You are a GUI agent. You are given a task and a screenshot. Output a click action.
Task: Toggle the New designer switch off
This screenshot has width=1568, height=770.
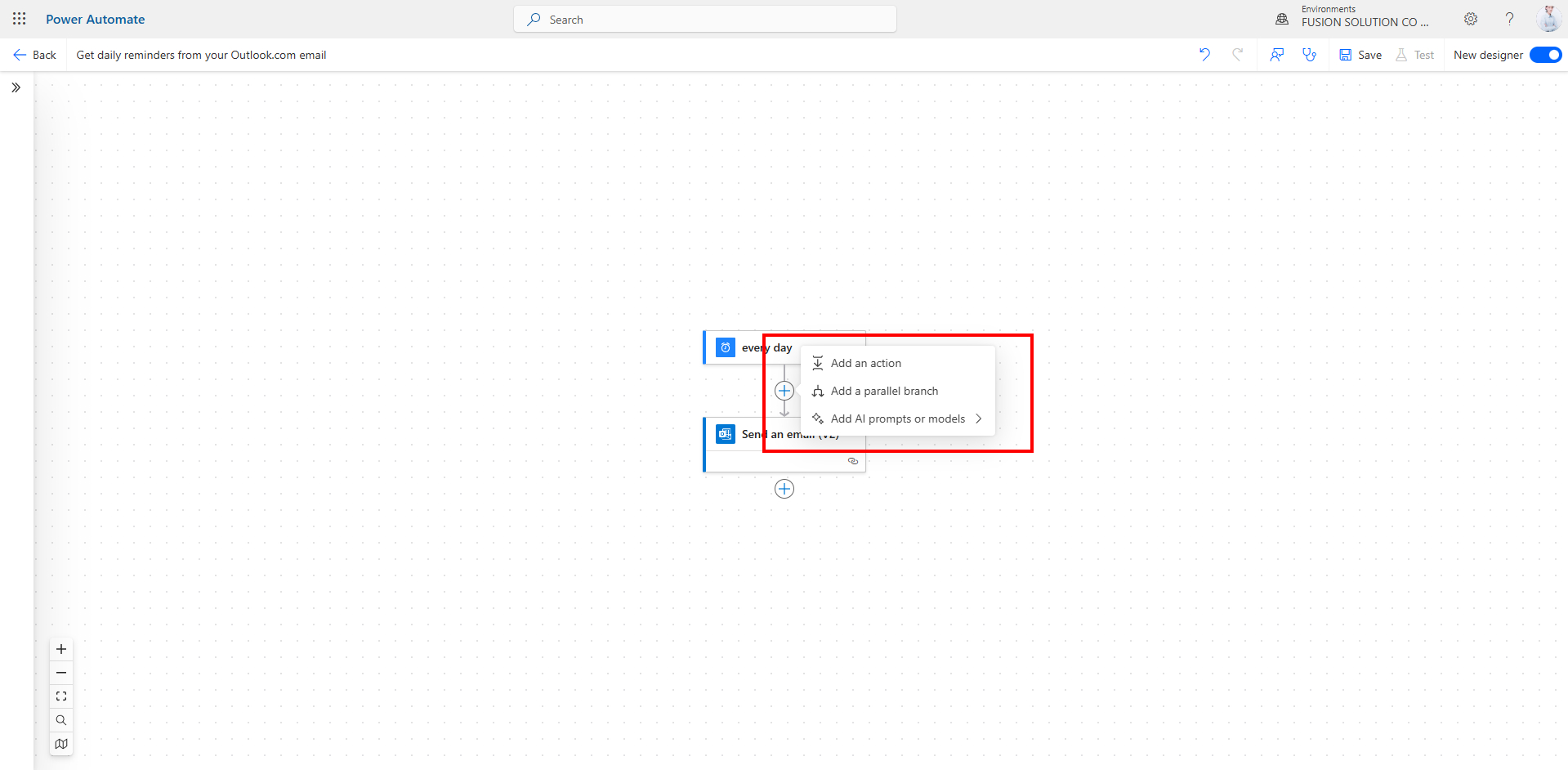click(x=1545, y=55)
